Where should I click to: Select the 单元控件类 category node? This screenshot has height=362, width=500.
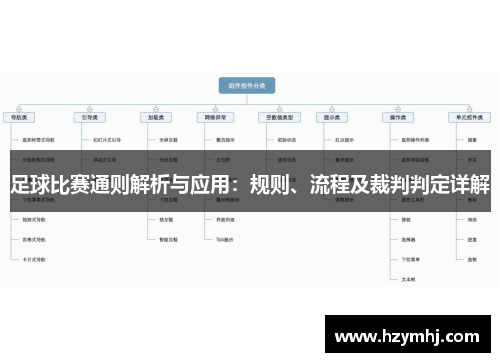(469, 118)
